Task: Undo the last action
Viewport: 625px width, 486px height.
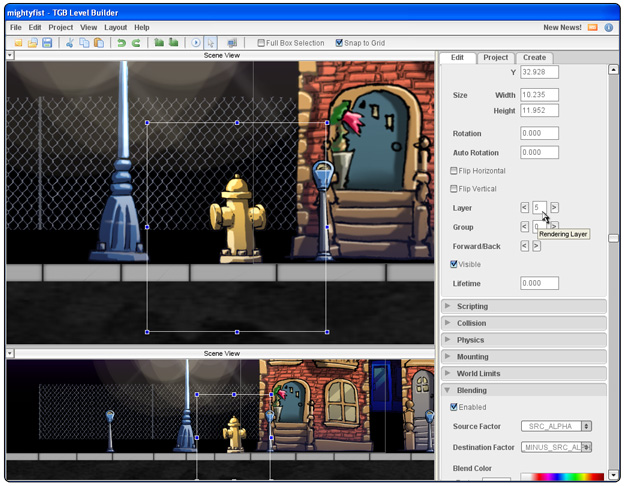Action: [122, 43]
